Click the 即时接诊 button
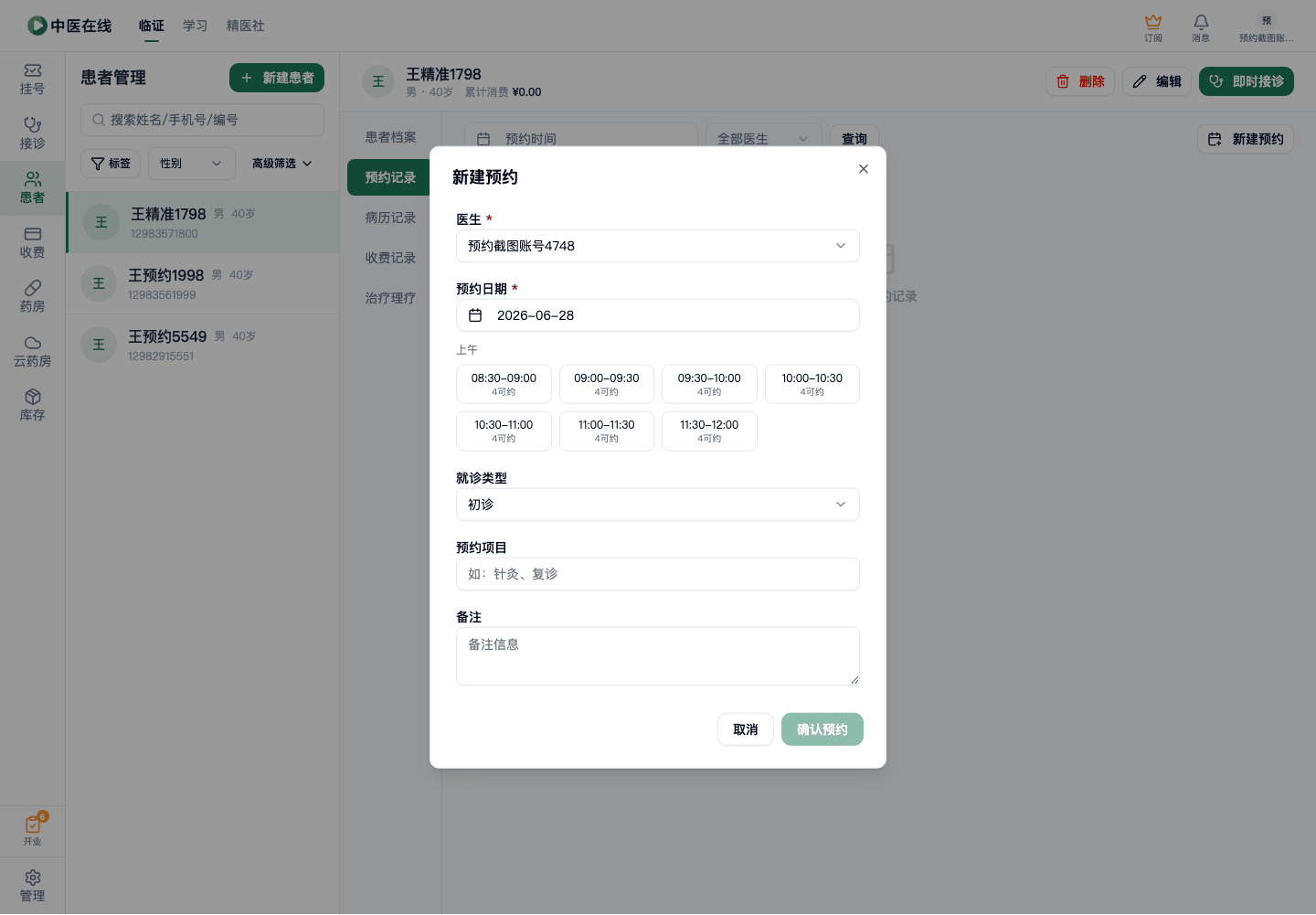This screenshot has width=1316, height=915. [1247, 81]
